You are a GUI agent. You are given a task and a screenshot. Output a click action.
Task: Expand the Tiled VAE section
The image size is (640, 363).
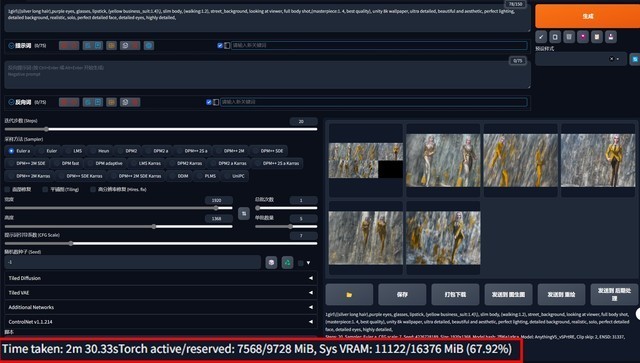click(161, 293)
